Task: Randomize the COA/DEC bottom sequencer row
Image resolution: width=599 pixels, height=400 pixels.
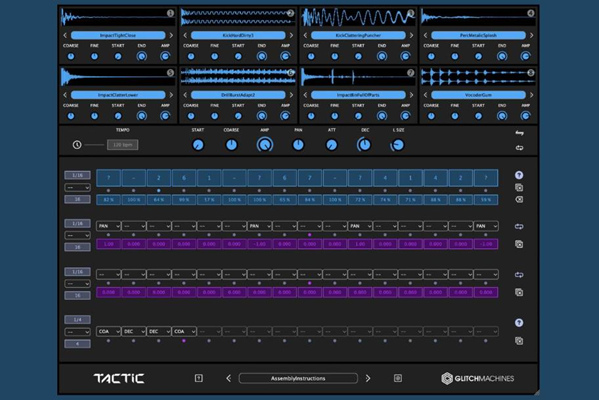Action: pyautogui.click(x=519, y=323)
